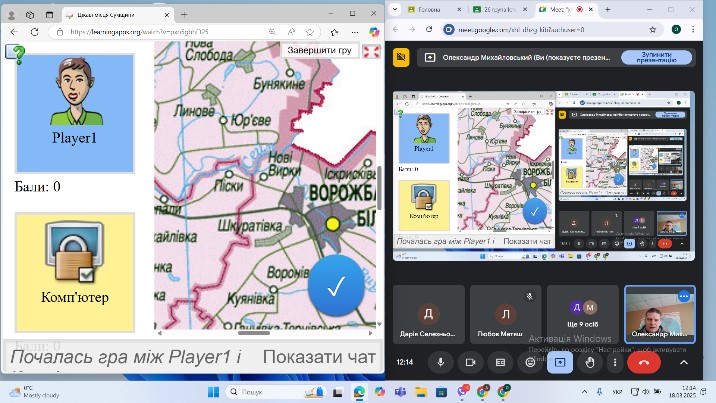Toggle the camera in Meet toolbar
This screenshot has width=716, height=403.
tap(471, 362)
